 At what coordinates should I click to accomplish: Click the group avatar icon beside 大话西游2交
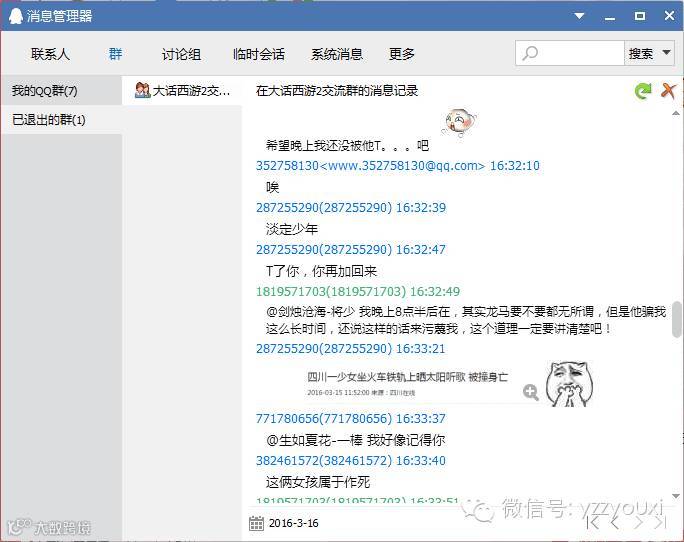pyautogui.click(x=142, y=90)
